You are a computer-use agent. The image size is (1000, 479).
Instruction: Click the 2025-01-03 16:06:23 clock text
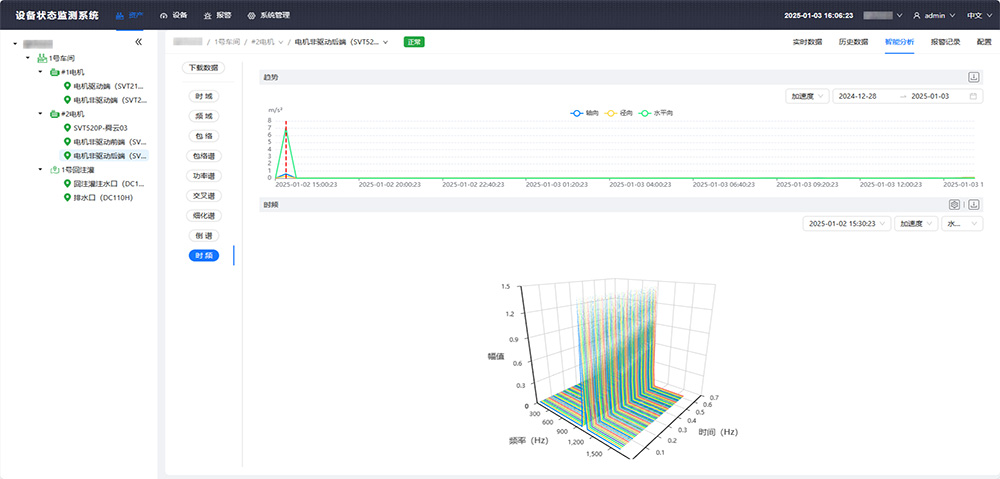click(818, 15)
